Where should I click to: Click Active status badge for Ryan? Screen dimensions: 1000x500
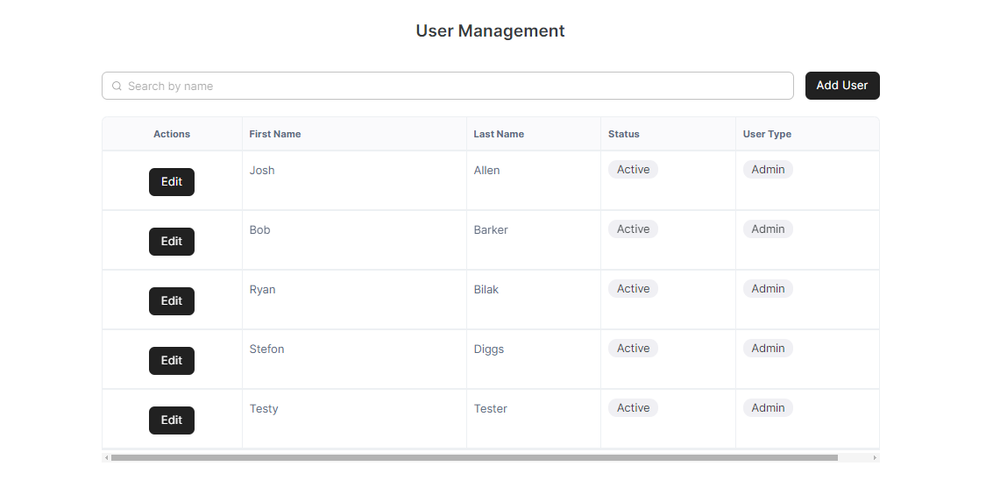click(x=633, y=289)
